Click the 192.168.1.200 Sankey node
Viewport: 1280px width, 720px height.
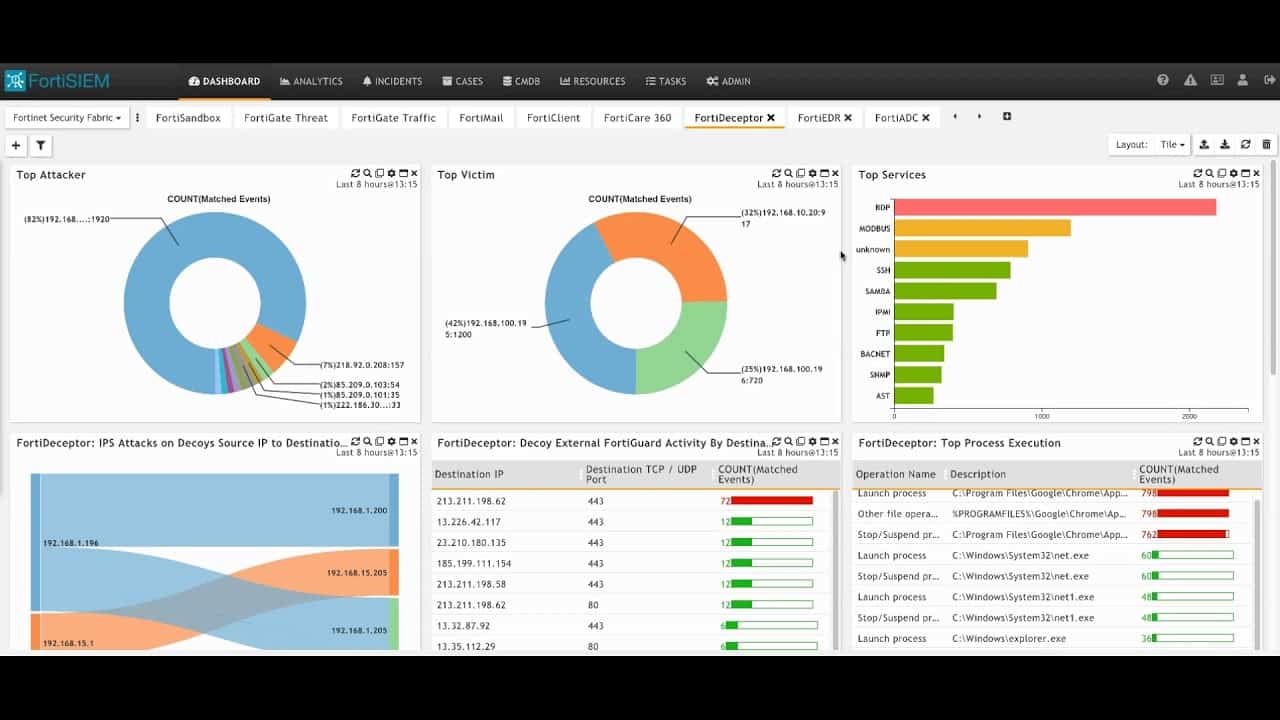pyautogui.click(x=394, y=510)
